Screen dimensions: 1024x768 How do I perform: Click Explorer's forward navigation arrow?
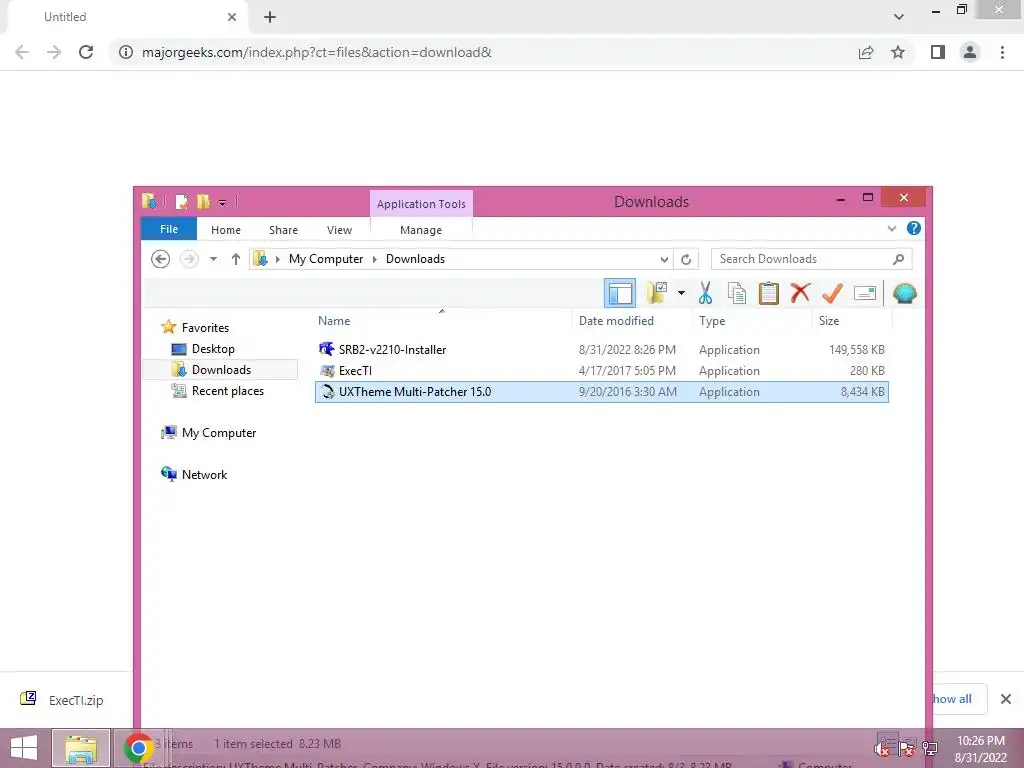189,259
